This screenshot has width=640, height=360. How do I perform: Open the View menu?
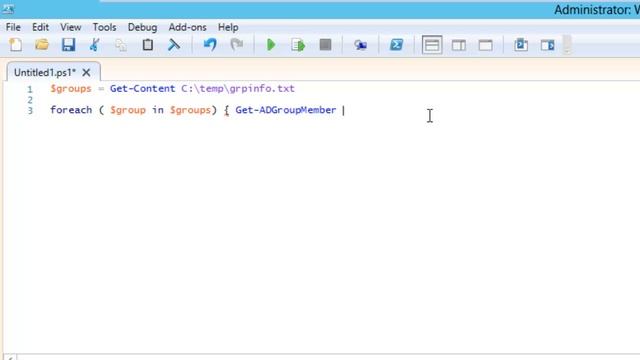point(71,27)
